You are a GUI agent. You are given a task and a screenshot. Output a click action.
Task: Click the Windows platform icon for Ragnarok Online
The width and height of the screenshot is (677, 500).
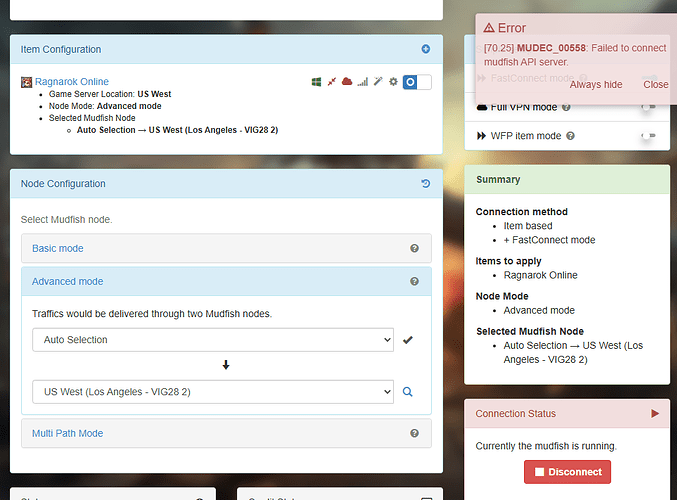pyautogui.click(x=316, y=82)
